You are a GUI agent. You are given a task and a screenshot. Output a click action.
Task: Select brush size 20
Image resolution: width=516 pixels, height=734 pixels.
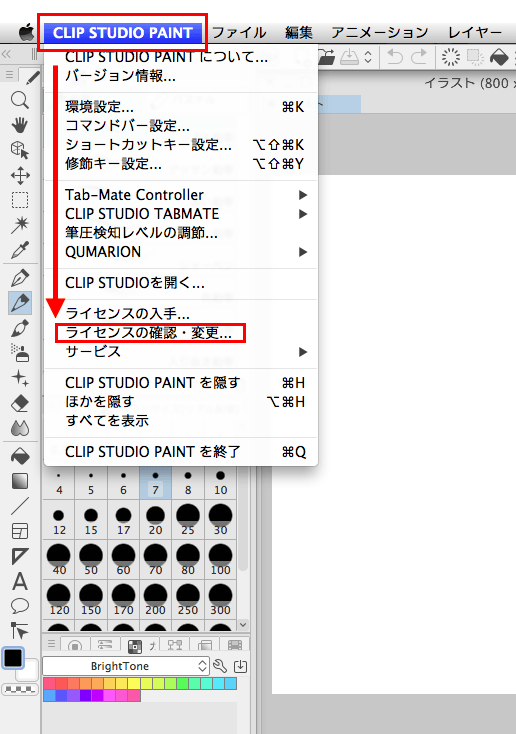pyautogui.click(x=155, y=520)
